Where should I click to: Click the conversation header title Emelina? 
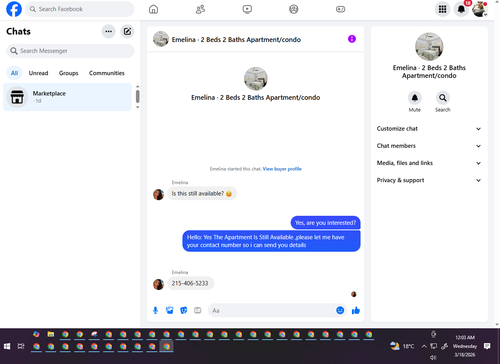[236, 39]
